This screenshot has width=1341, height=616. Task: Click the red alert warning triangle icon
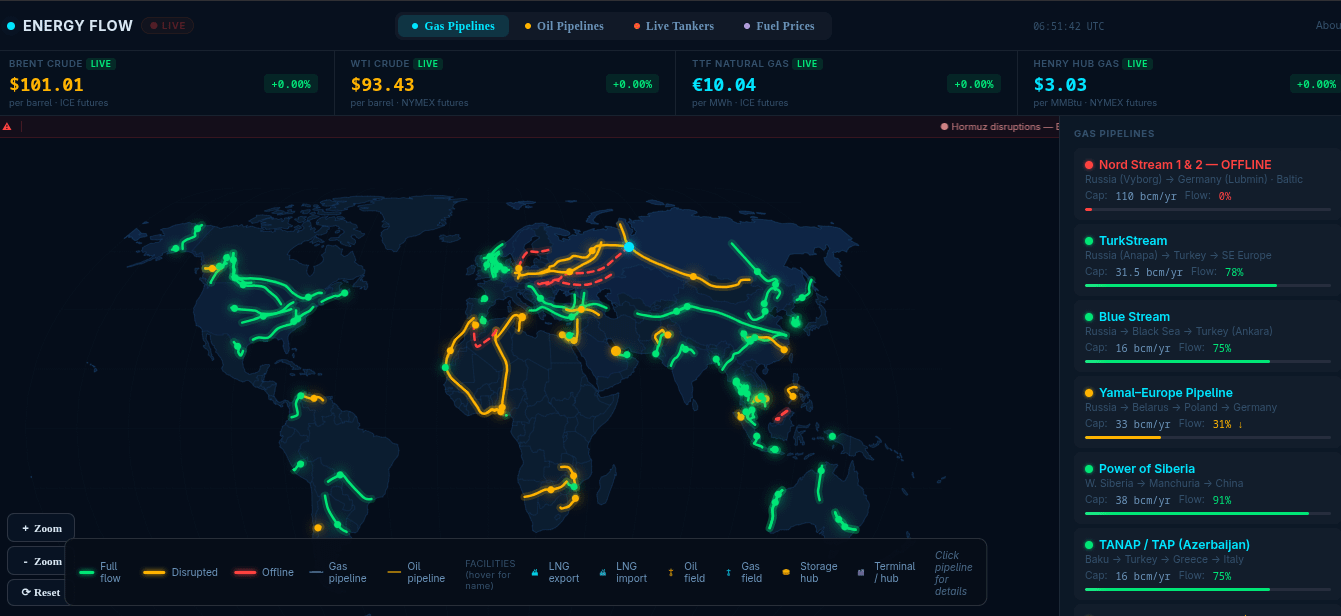[7, 127]
